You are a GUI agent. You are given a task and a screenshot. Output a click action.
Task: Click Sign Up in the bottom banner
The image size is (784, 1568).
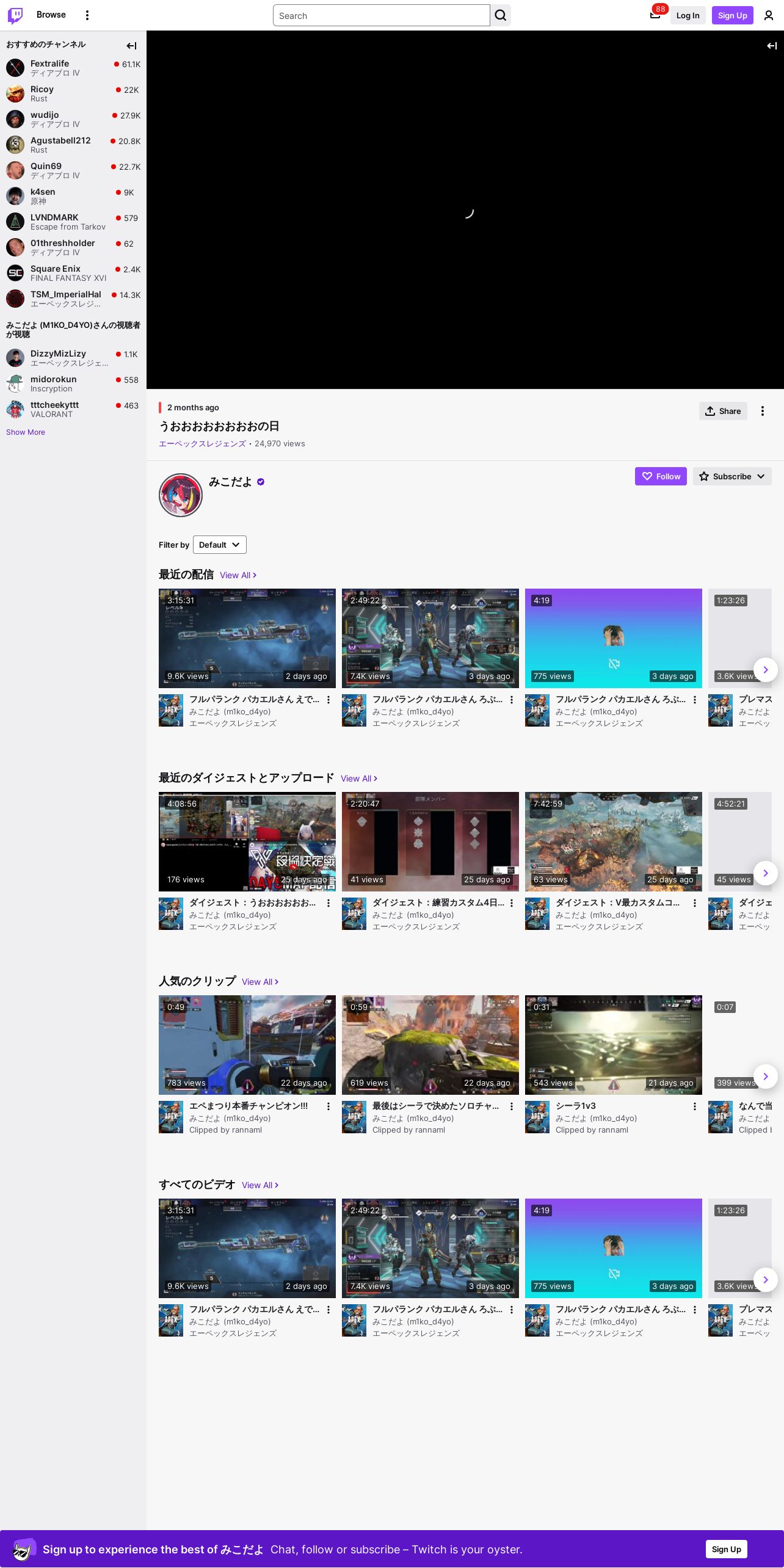(x=727, y=1549)
